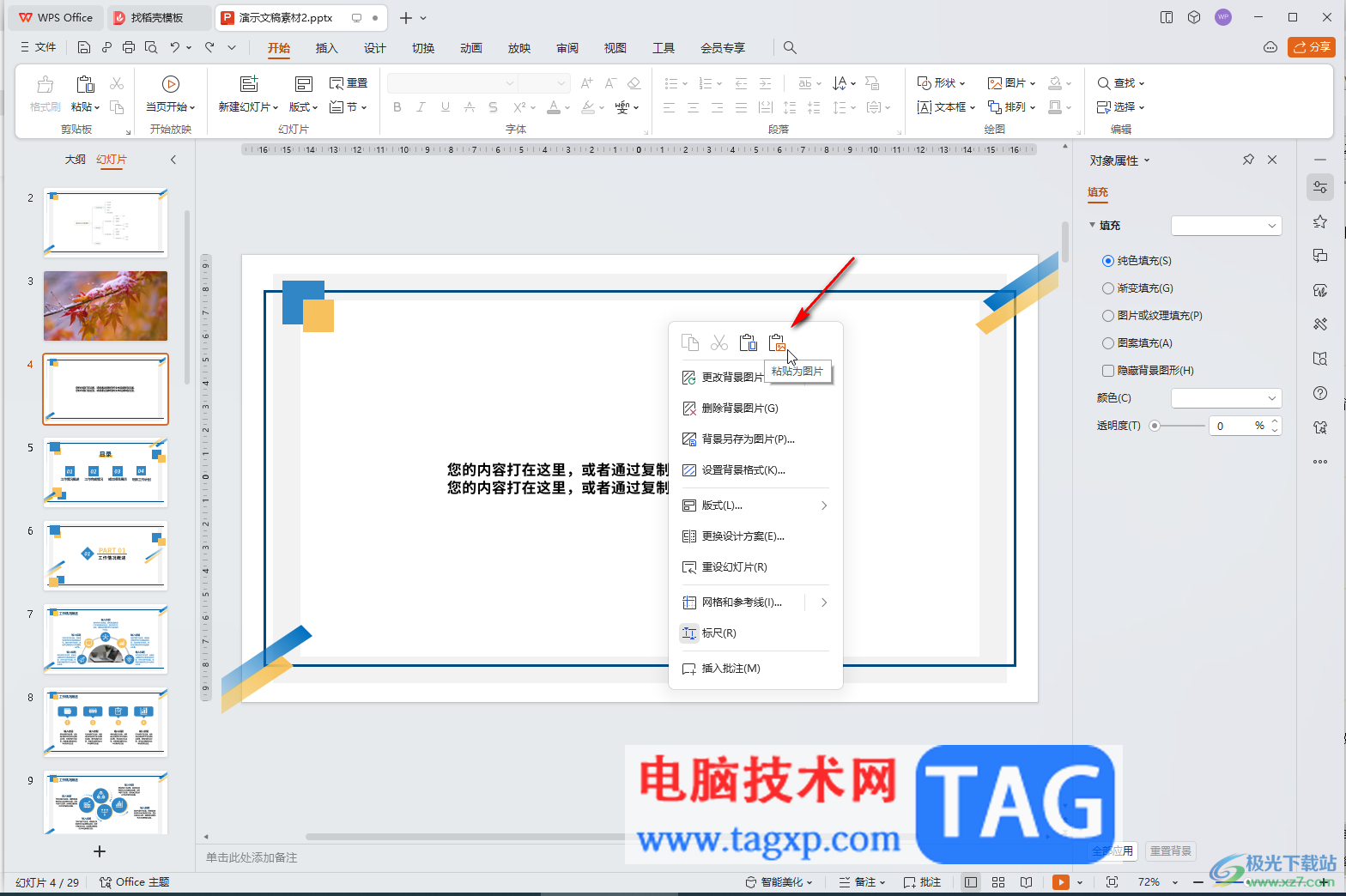Open the fill type dropdown in properties panel
Viewport: 1346px width, 896px height.
point(1227,226)
